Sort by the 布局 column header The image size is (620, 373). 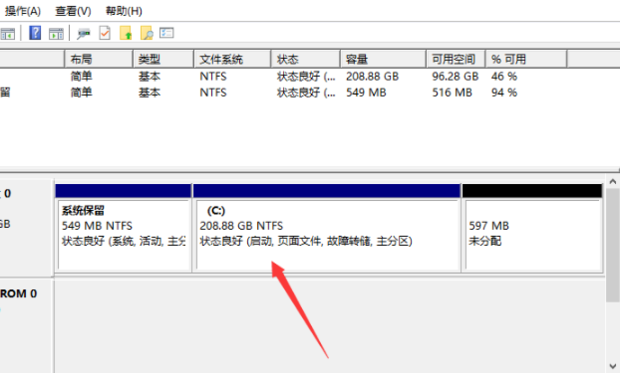tap(98, 59)
